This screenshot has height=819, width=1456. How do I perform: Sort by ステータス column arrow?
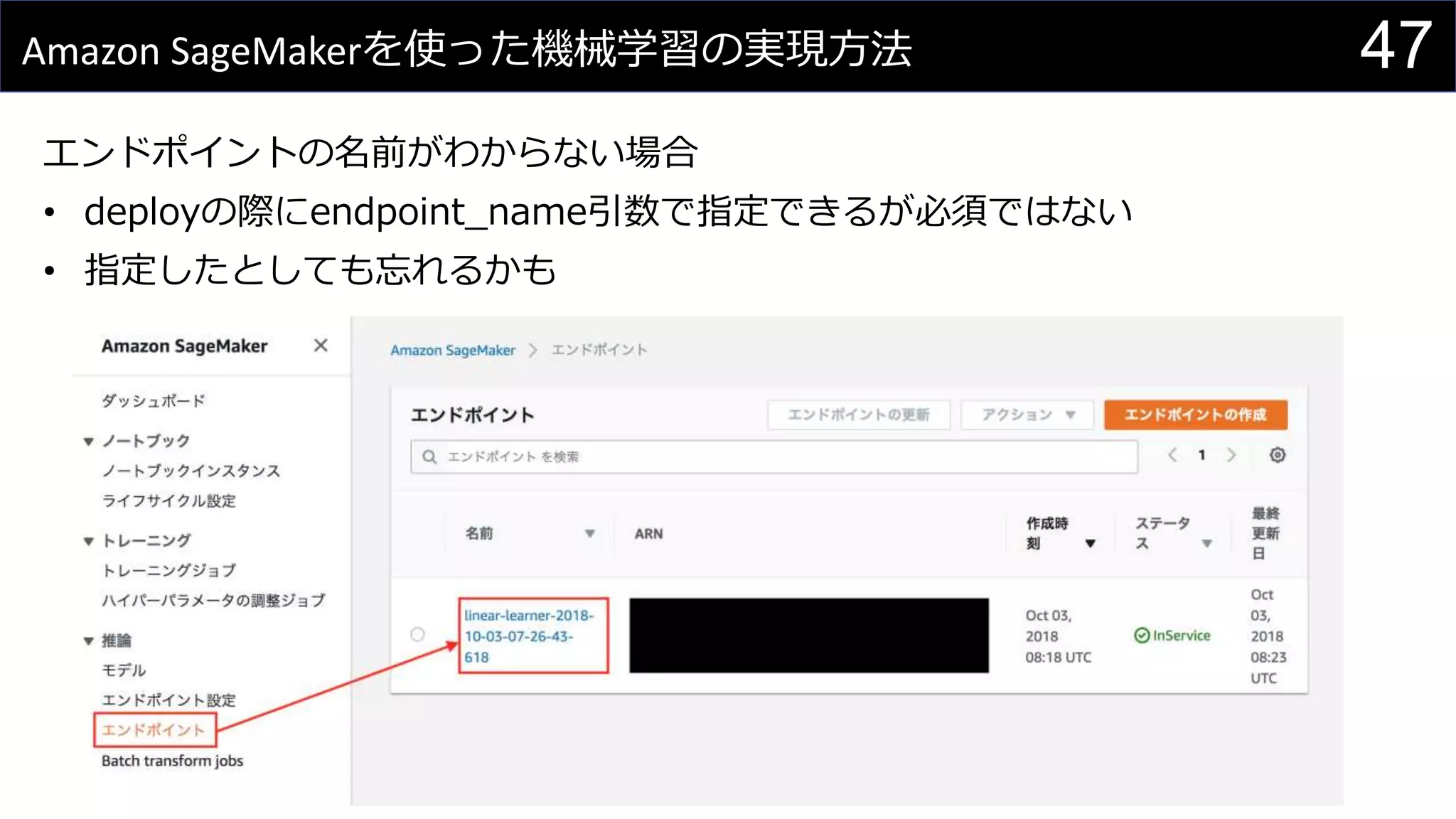click(x=1206, y=544)
